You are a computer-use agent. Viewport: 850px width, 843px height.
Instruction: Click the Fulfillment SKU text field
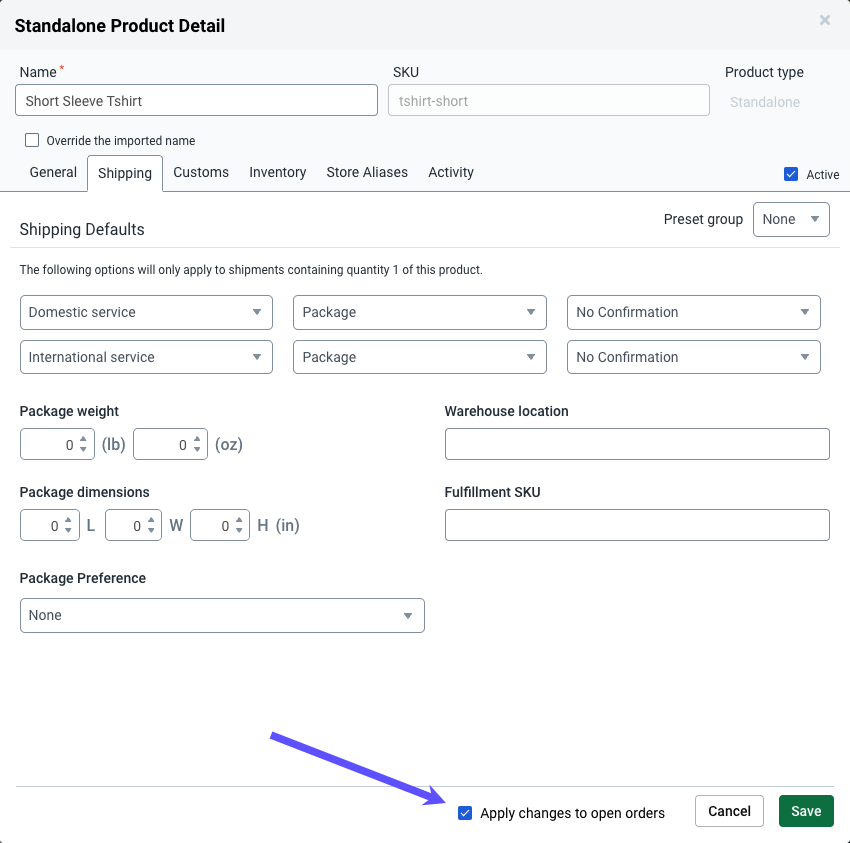tap(637, 525)
